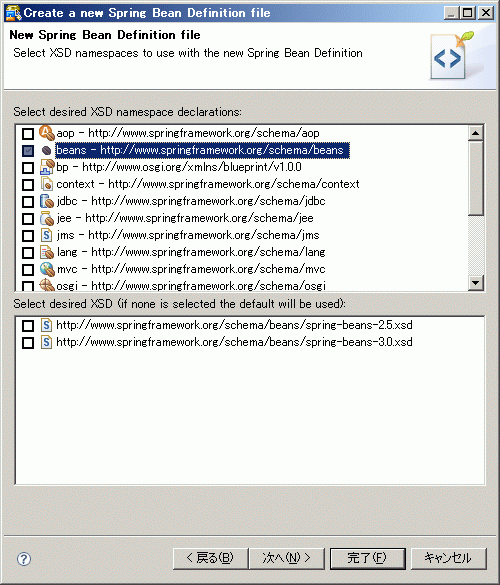Select spring-beans-2.5.xsd URL text

[234, 325]
